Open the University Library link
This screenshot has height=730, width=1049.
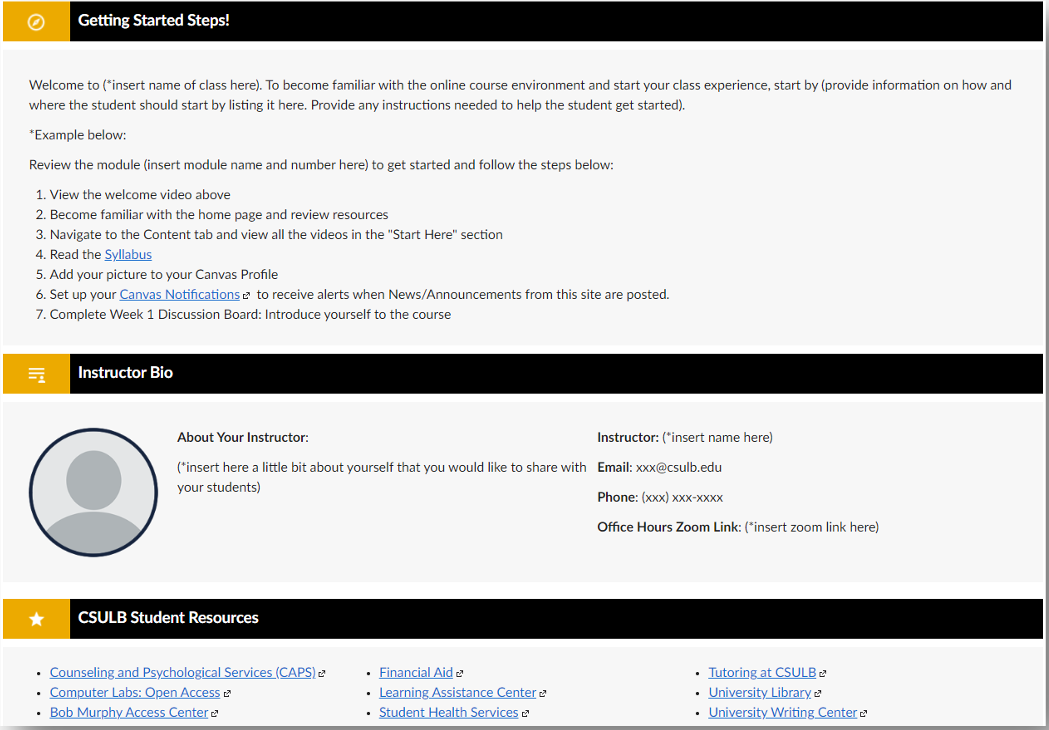(x=760, y=693)
